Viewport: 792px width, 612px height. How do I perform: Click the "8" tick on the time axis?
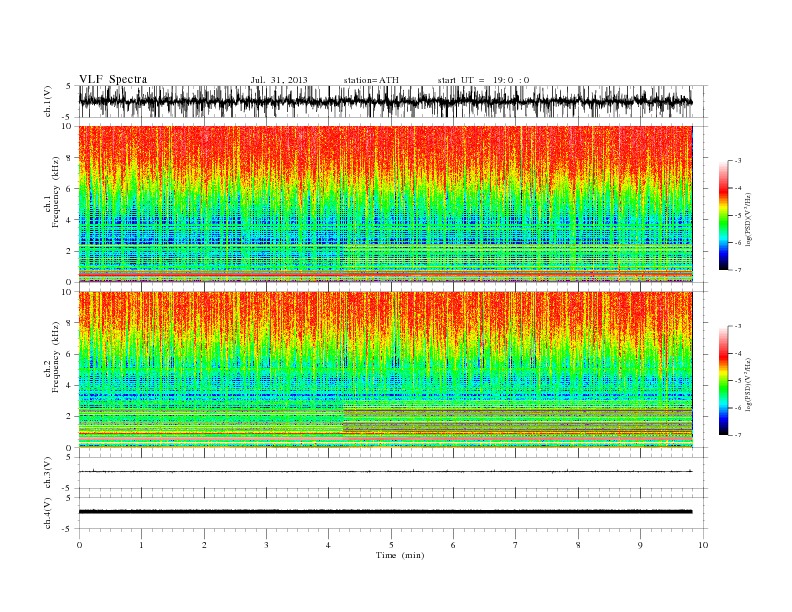click(578, 545)
